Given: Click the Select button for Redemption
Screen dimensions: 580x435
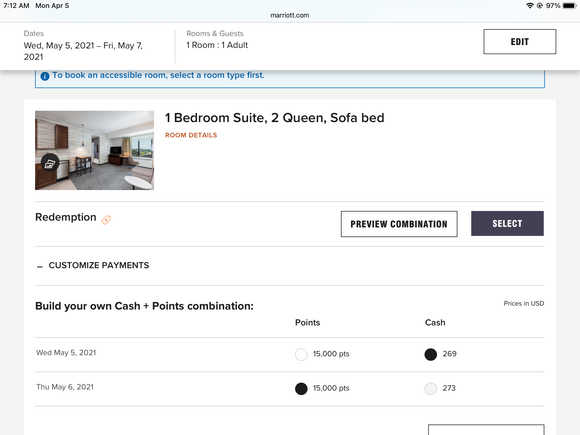Looking at the screenshot, I should [507, 223].
